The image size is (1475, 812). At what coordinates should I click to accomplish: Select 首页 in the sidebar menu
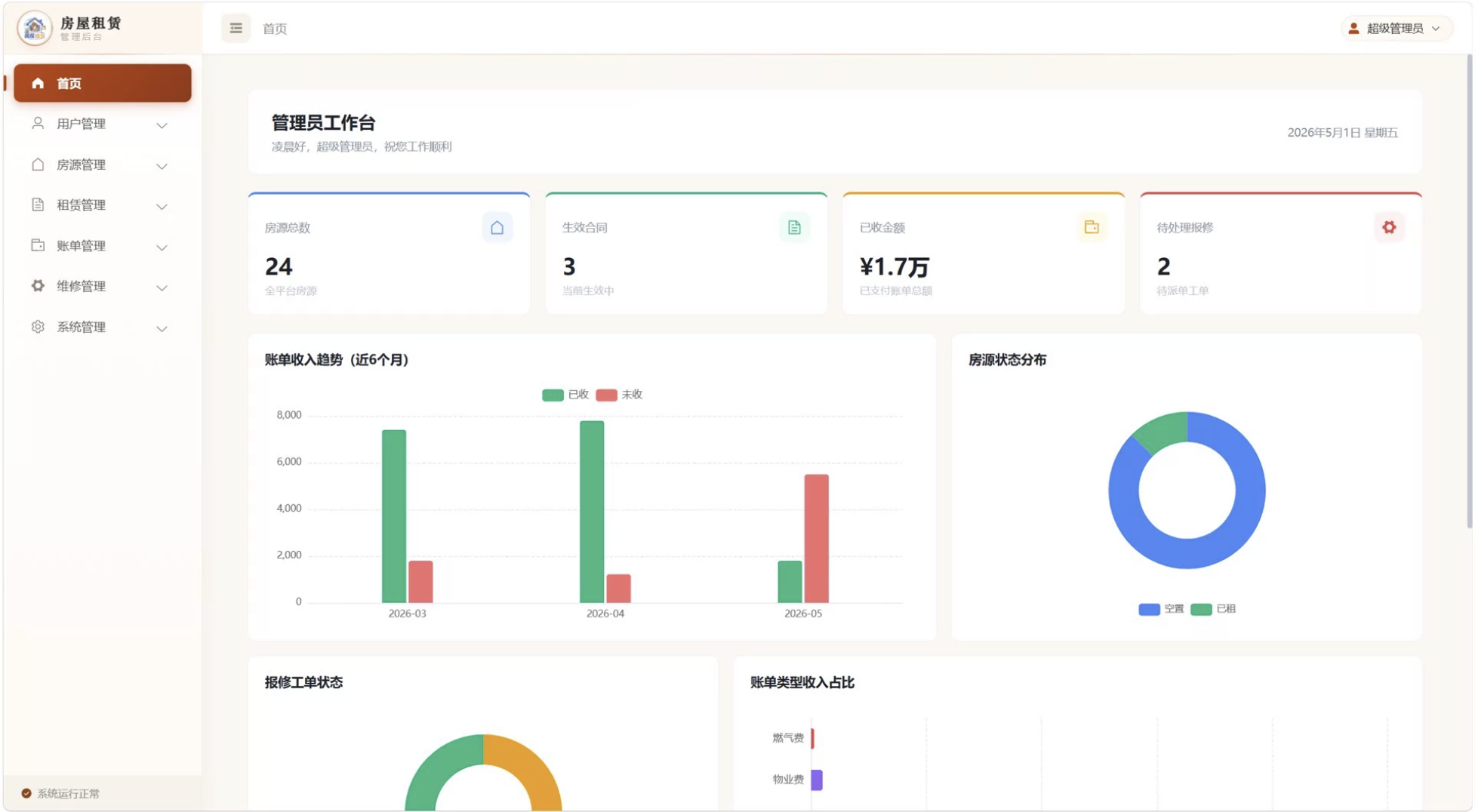tap(103, 83)
